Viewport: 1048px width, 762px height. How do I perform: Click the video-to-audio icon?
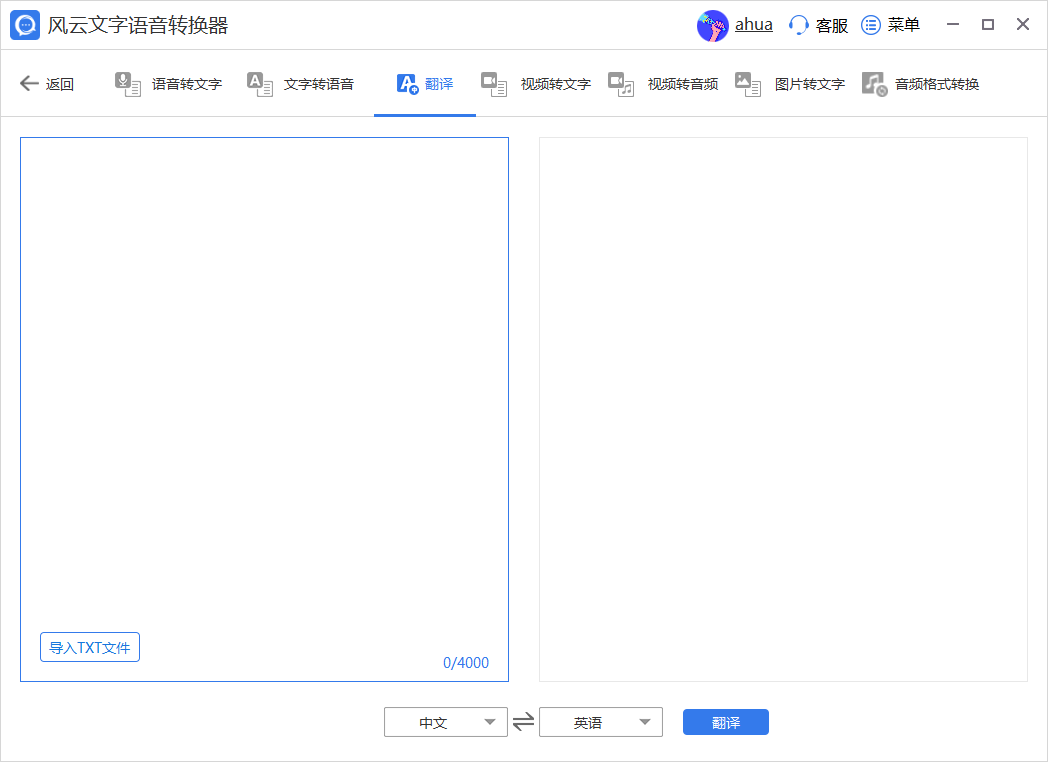[x=621, y=84]
